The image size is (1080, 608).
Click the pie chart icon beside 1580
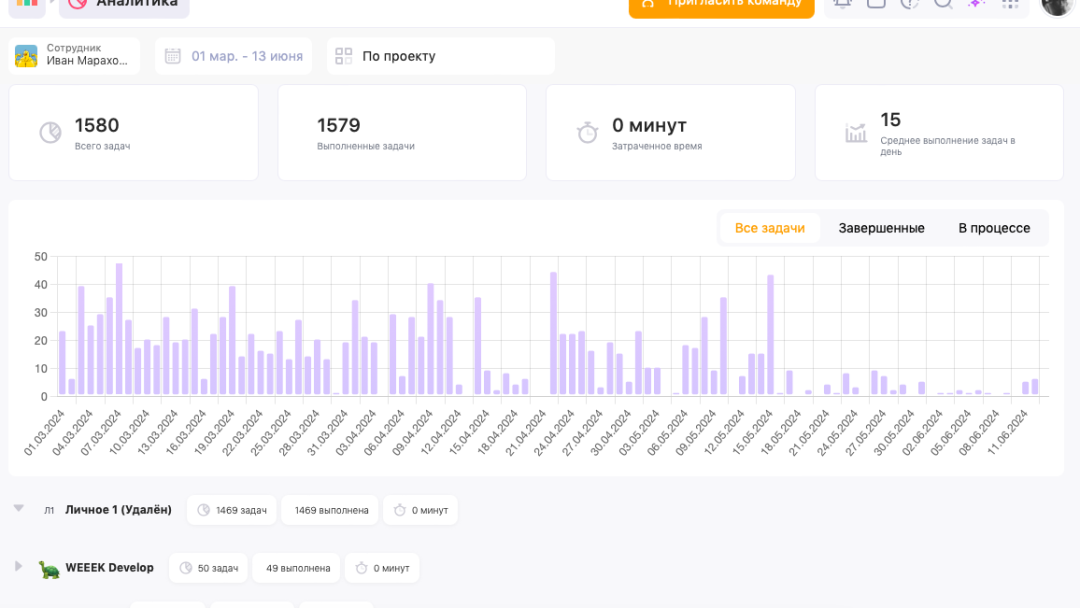tap(50, 132)
